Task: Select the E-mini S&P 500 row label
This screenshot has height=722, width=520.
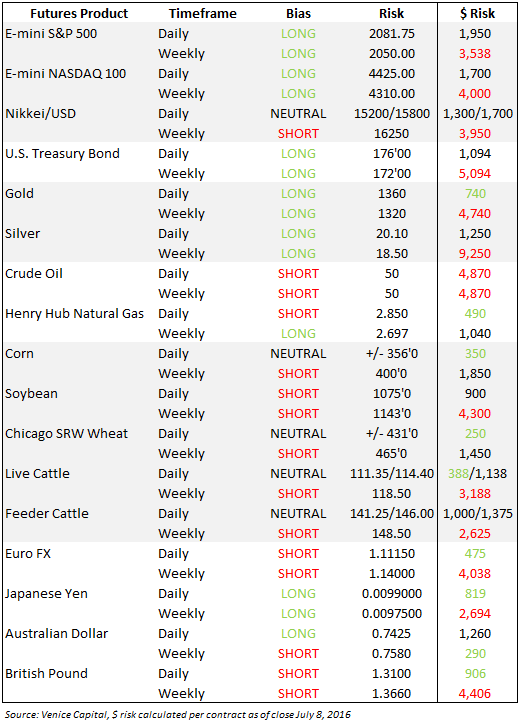Action: 51,34
